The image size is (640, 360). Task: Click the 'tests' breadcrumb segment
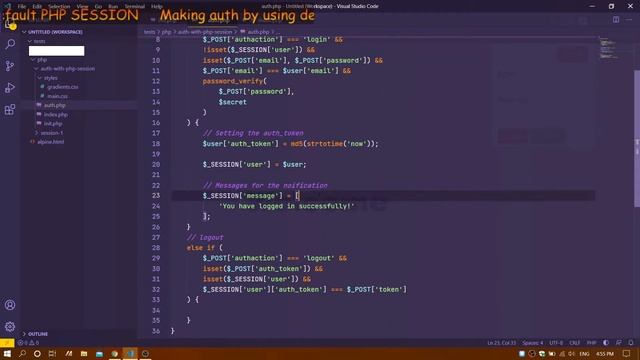point(149,32)
